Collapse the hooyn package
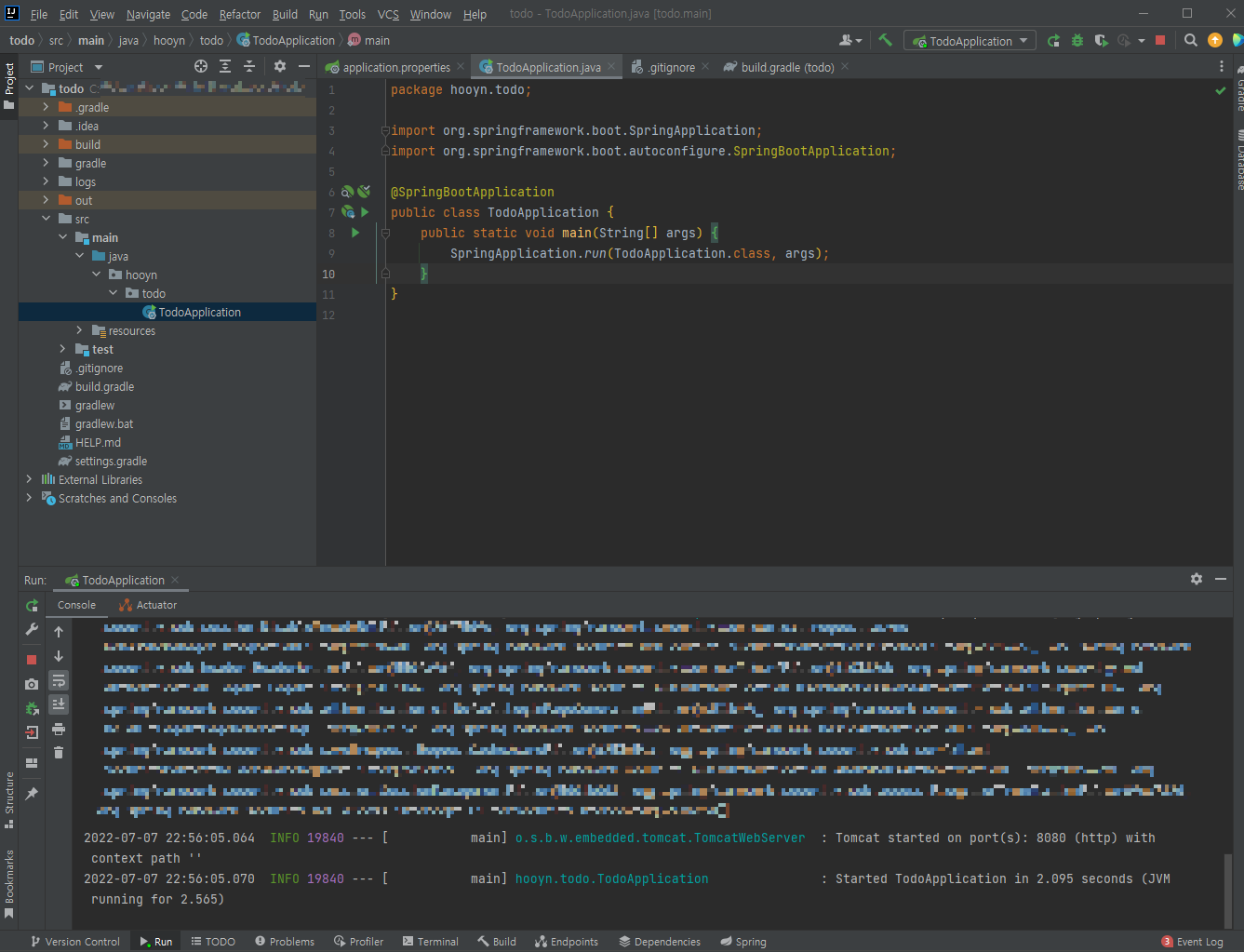 pyautogui.click(x=96, y=275)
